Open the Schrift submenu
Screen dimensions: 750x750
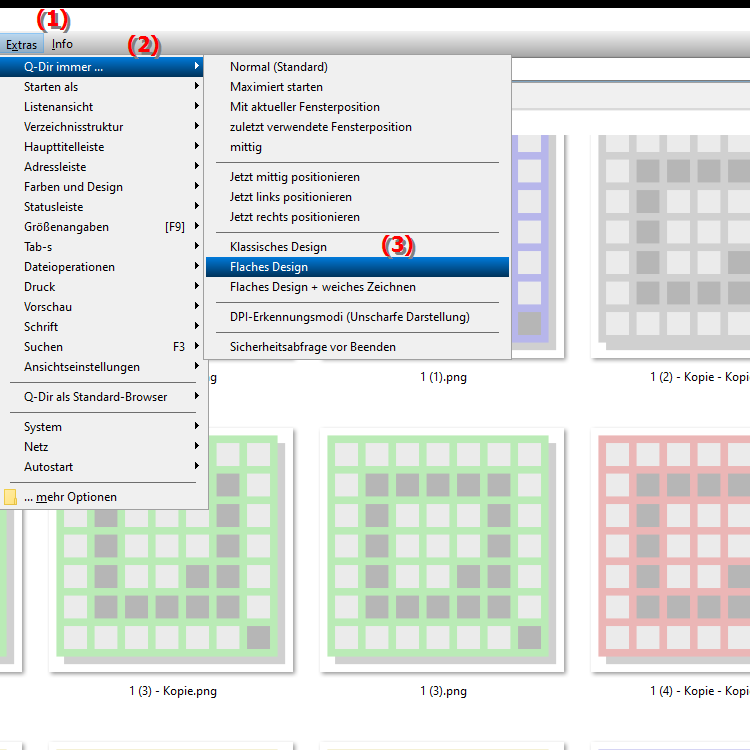tap(102, 327)
